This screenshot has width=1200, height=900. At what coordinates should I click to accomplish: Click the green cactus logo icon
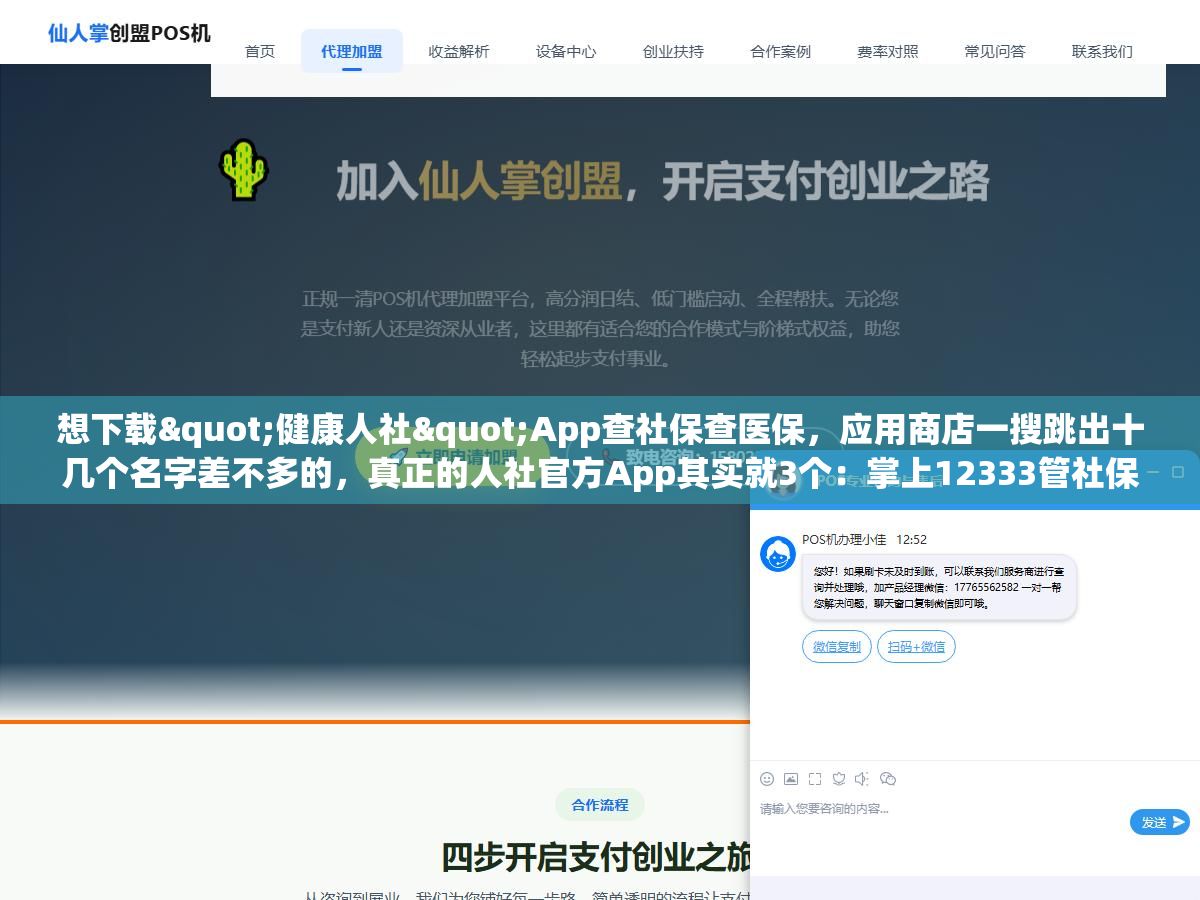click(x=244, y=170)
